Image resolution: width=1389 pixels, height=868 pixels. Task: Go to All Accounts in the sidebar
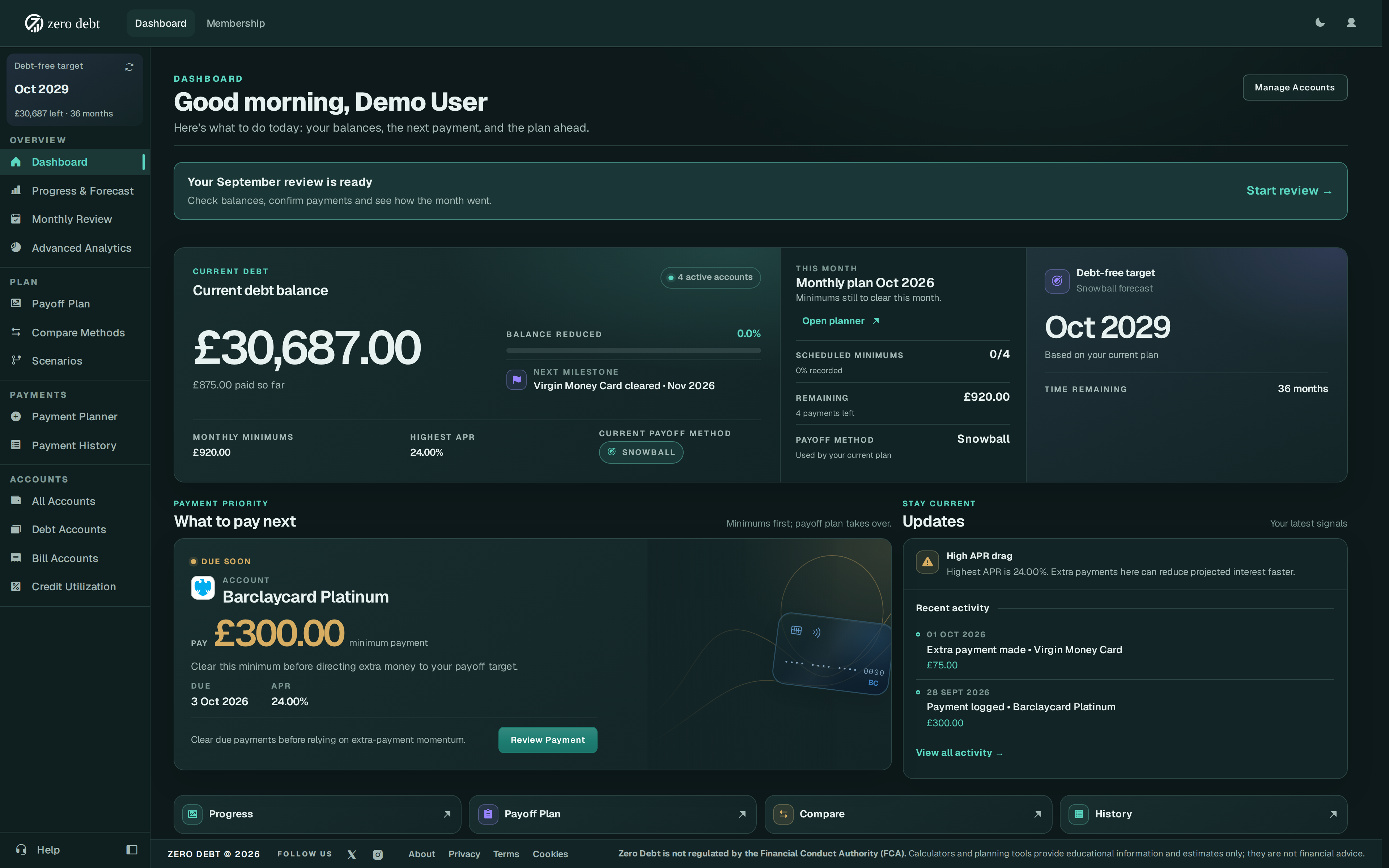coord(75,501)
